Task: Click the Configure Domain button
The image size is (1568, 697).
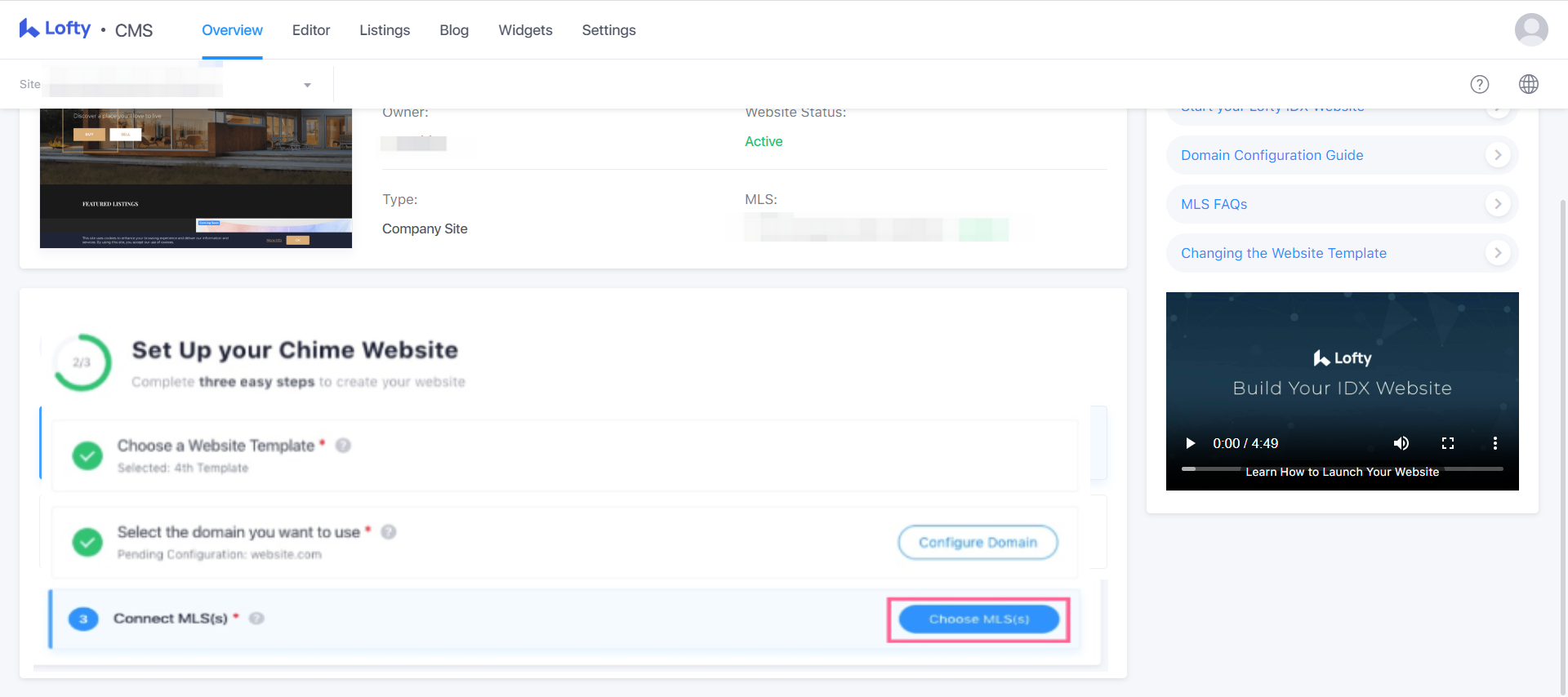Action: pyautogui.click(x=978, y=542)
